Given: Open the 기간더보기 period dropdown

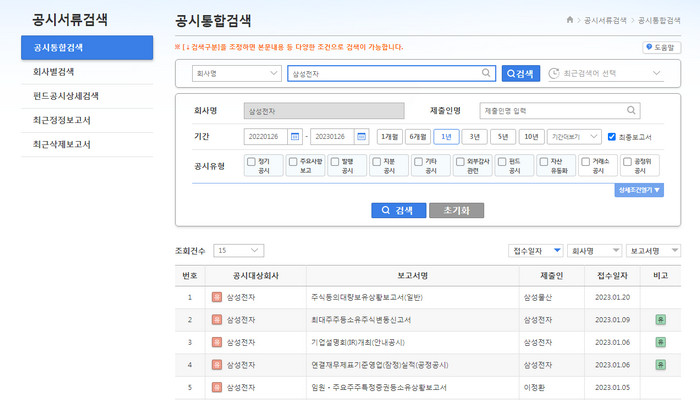Looking at the screenshot, I should 574,137.
